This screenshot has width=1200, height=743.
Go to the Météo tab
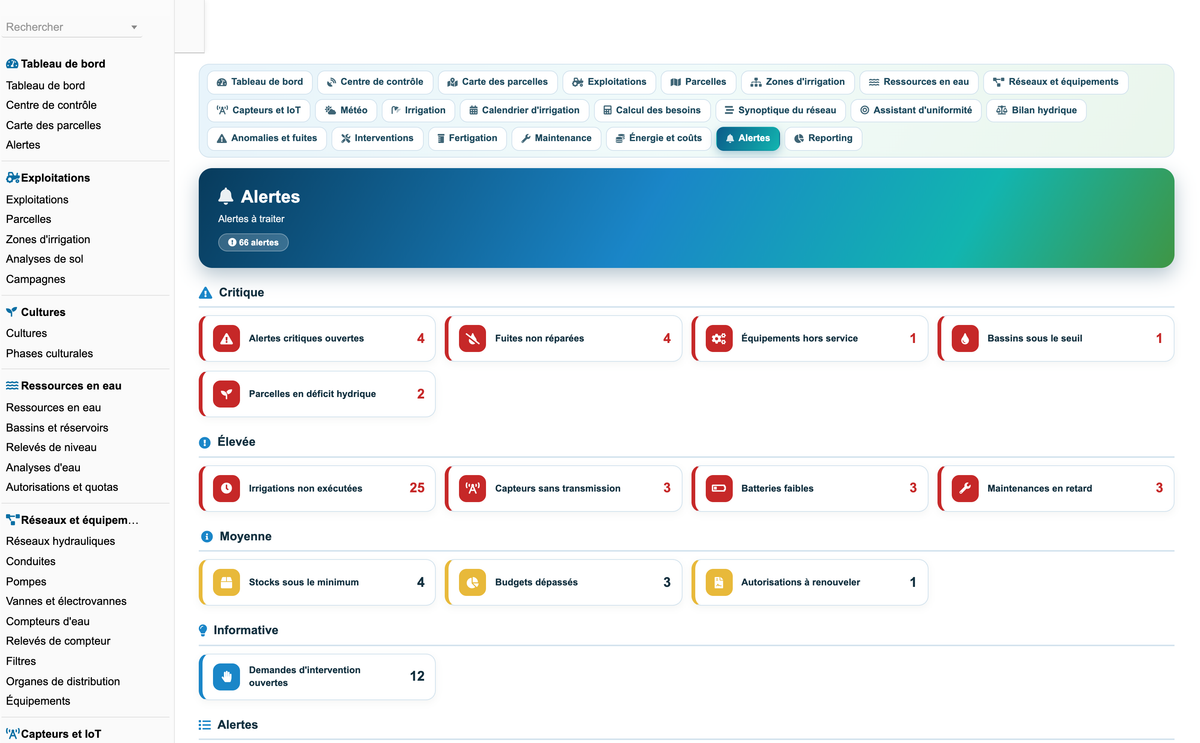346,110
